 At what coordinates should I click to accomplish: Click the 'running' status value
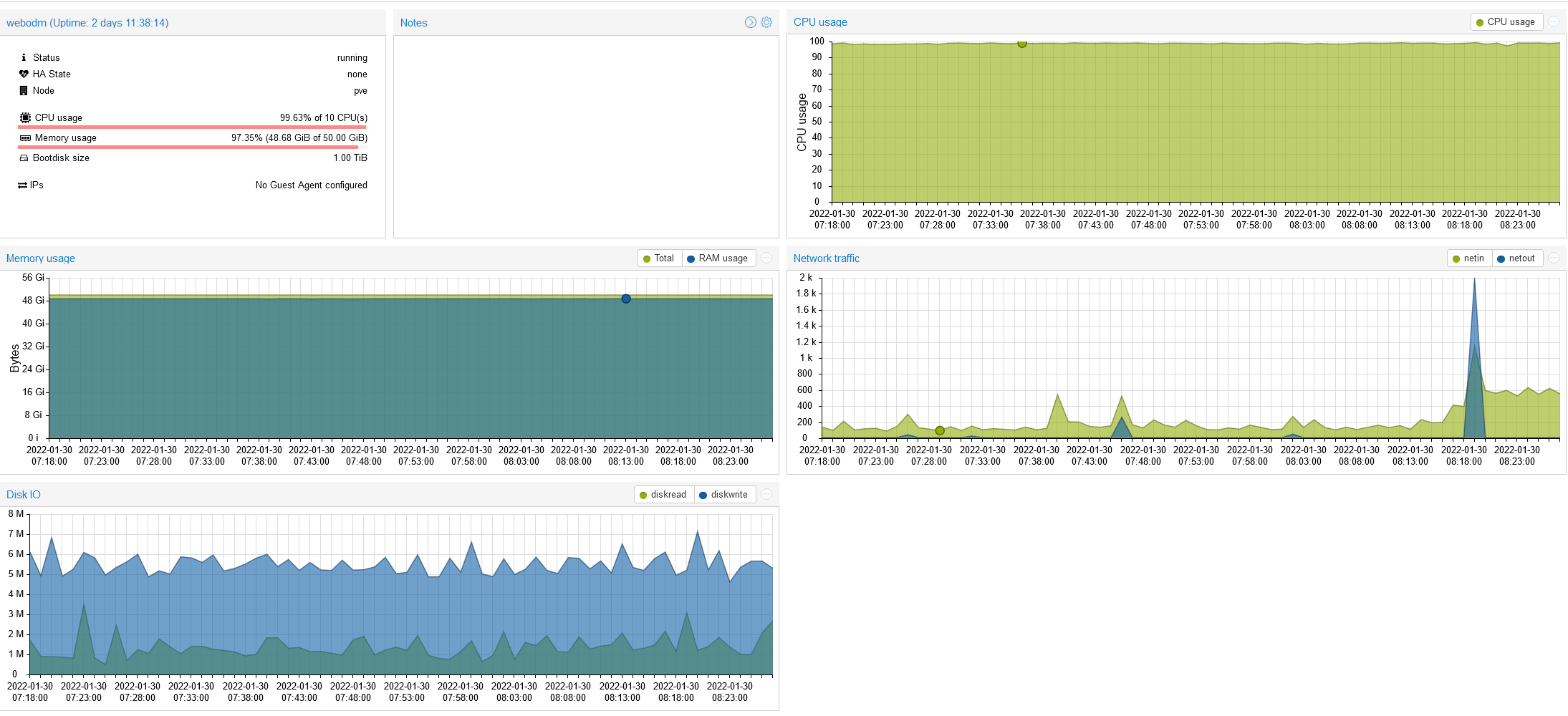click(x=352, y=58)
